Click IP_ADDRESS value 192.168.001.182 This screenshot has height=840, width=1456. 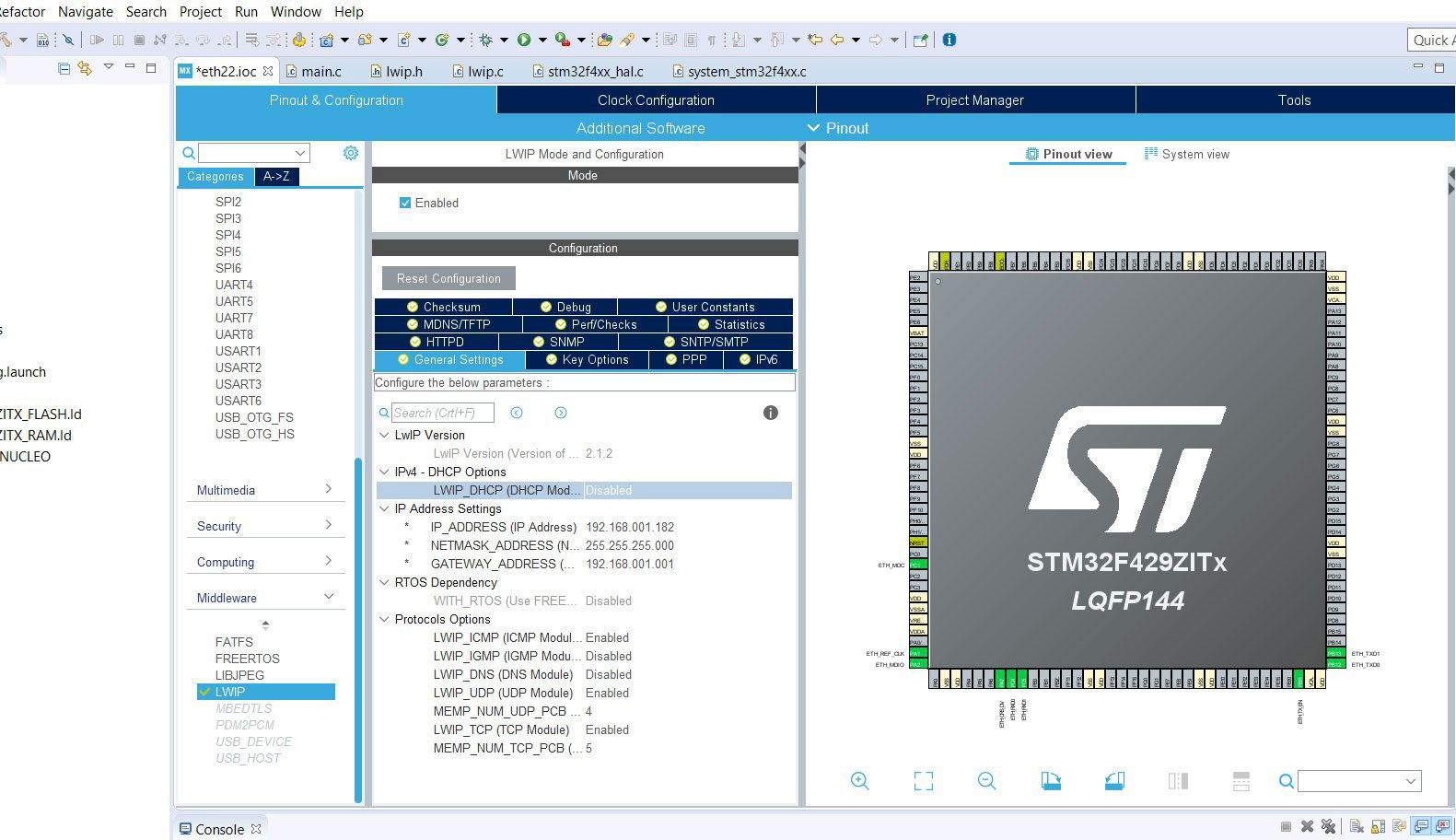[630, 527]
